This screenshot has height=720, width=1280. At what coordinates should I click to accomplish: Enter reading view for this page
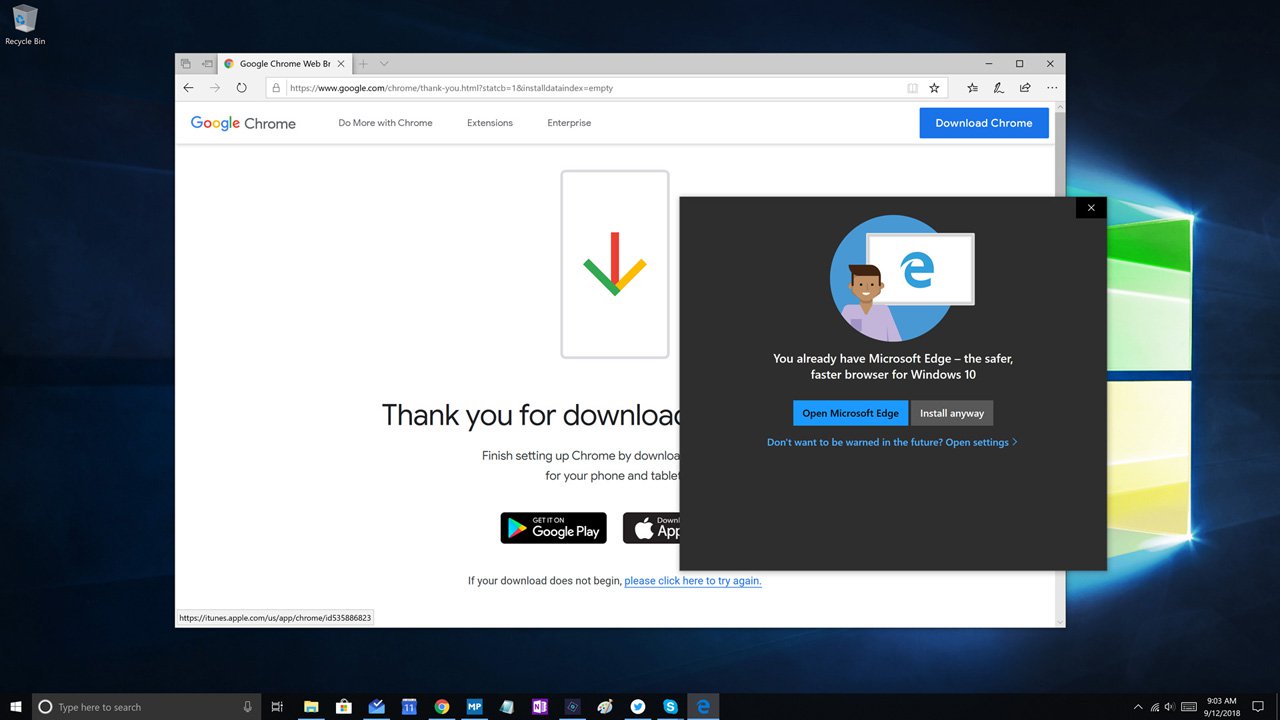(x=912, y=88)
